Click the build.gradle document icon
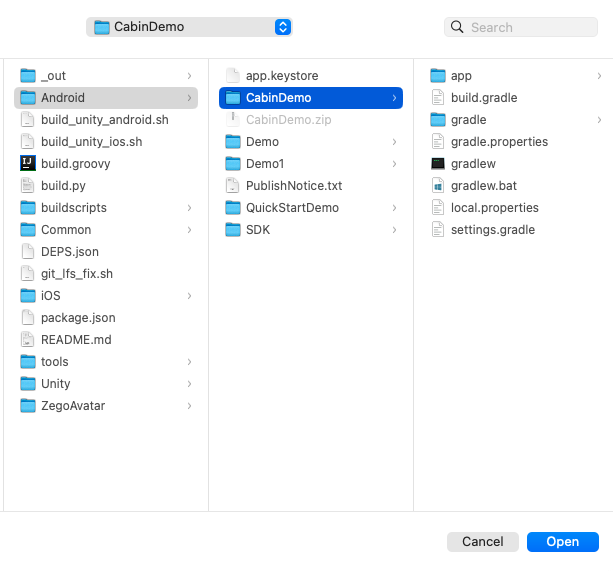This screenshot has width=613, height=571. click(x=438, y=98)
